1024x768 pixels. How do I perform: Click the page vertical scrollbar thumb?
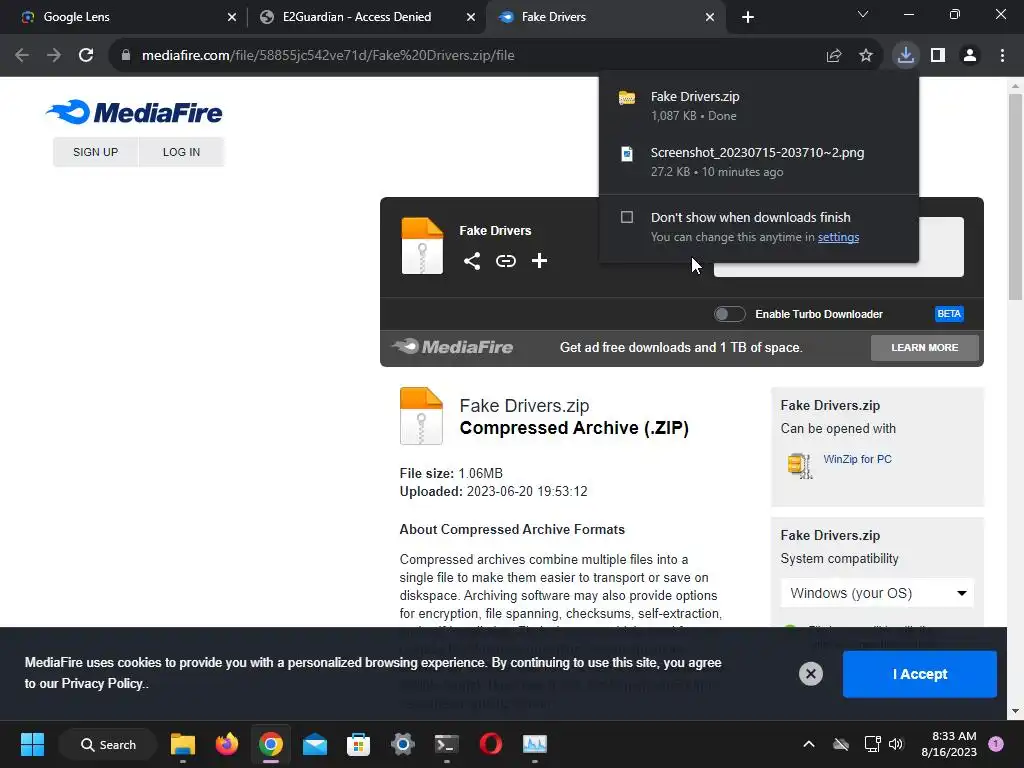[1015, 196]
